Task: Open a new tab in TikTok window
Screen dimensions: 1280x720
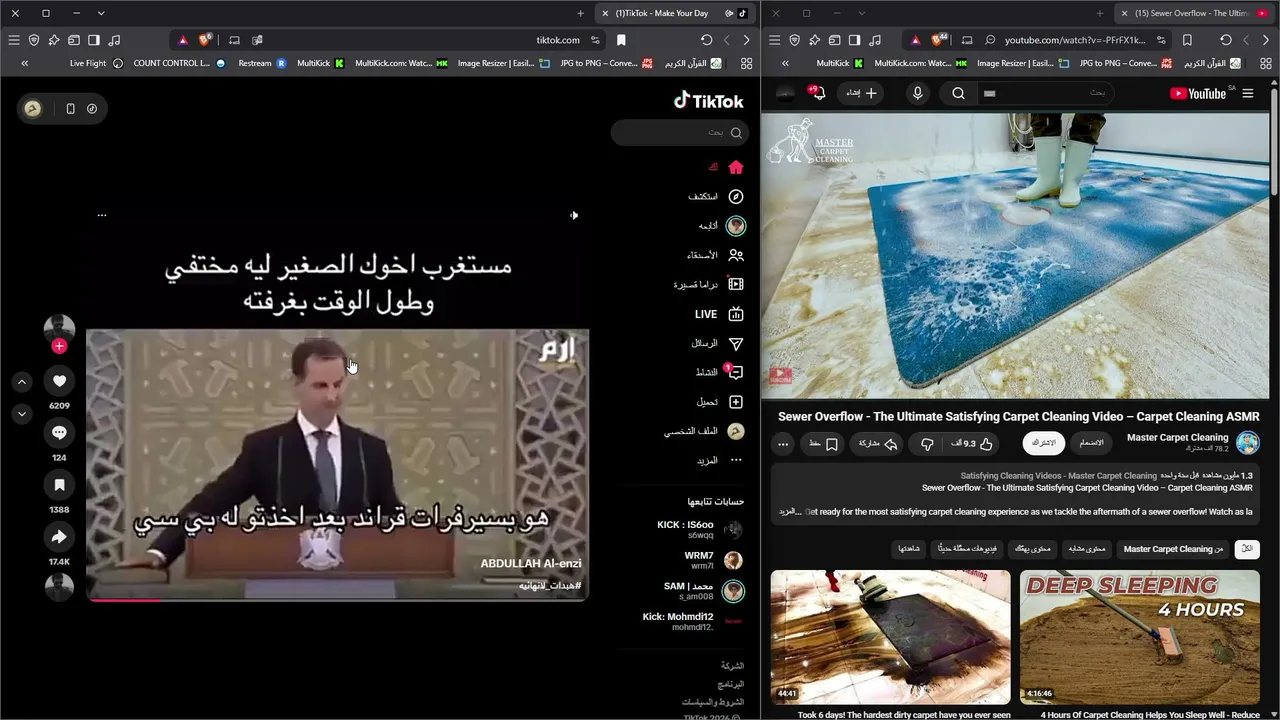Action: tap(580, 13)
